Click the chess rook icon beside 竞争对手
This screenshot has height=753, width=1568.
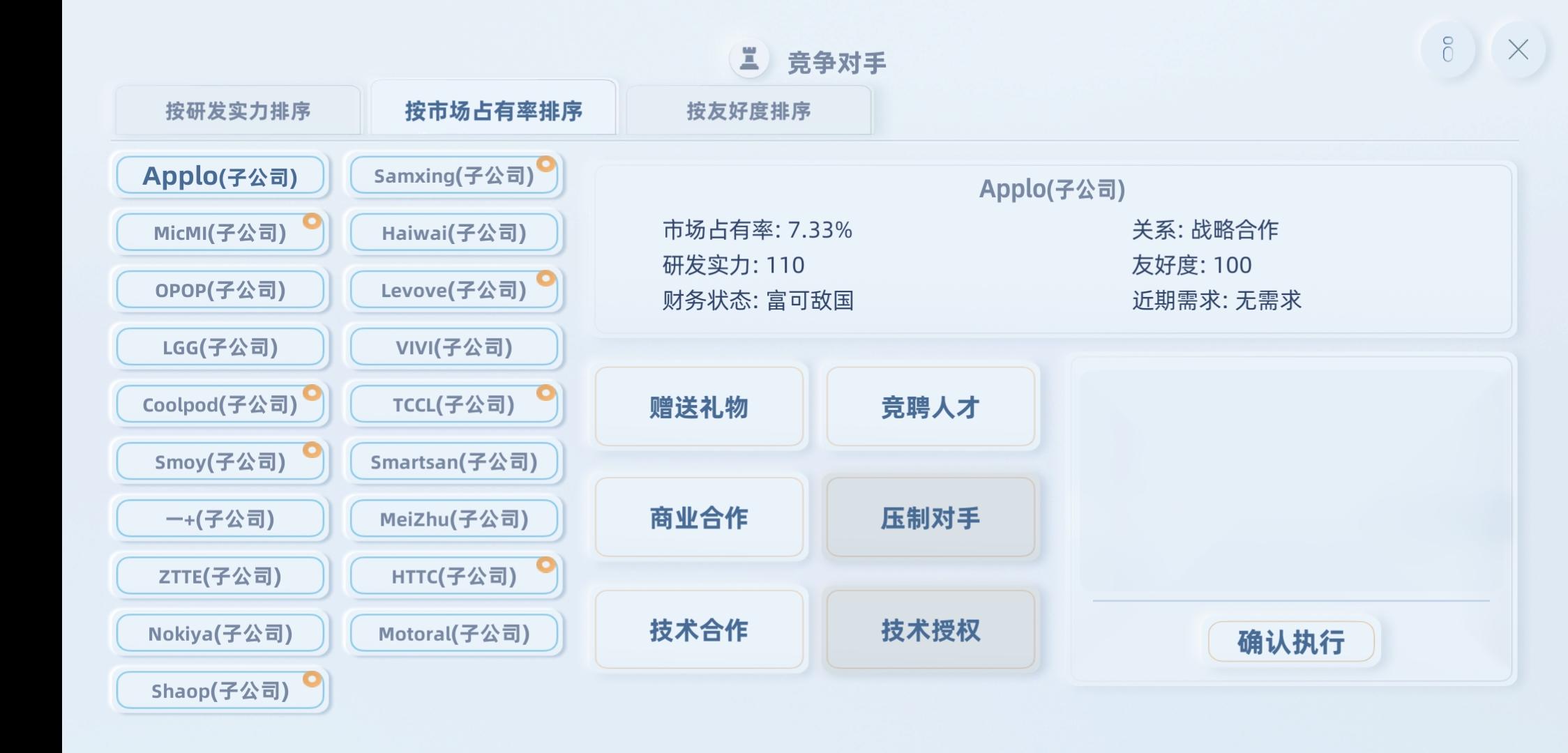[749, 59]
